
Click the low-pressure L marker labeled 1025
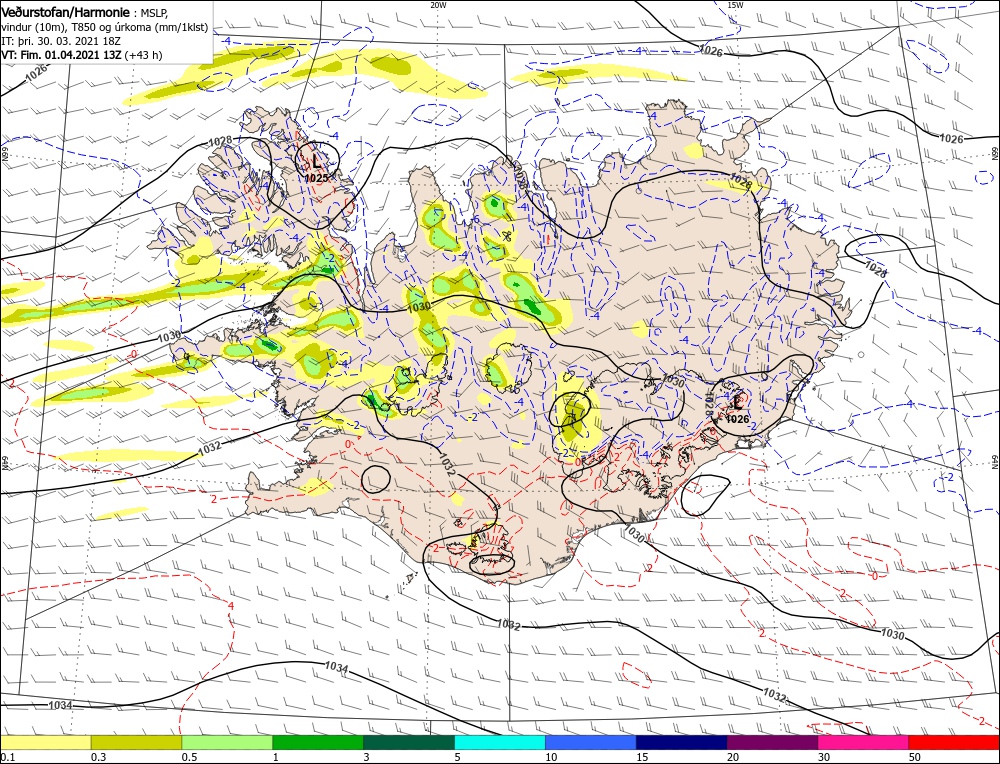coord(316,161)
